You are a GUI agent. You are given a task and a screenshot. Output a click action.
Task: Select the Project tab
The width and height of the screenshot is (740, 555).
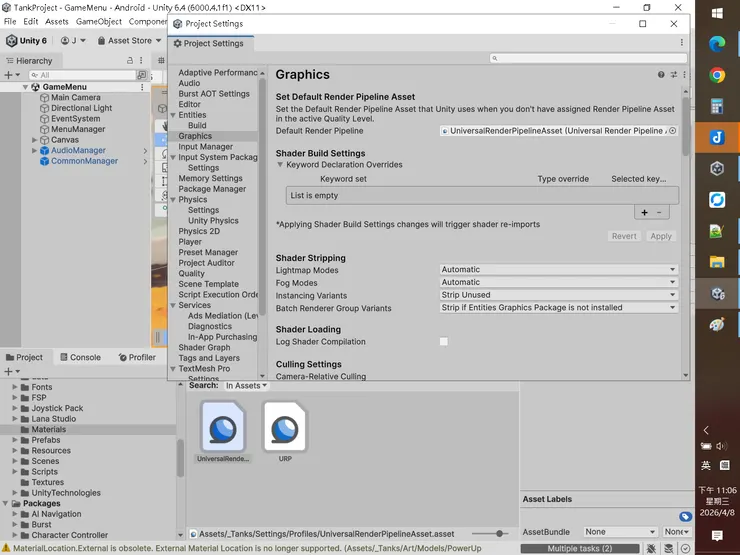pyautogui.click(x=25, y=357)
